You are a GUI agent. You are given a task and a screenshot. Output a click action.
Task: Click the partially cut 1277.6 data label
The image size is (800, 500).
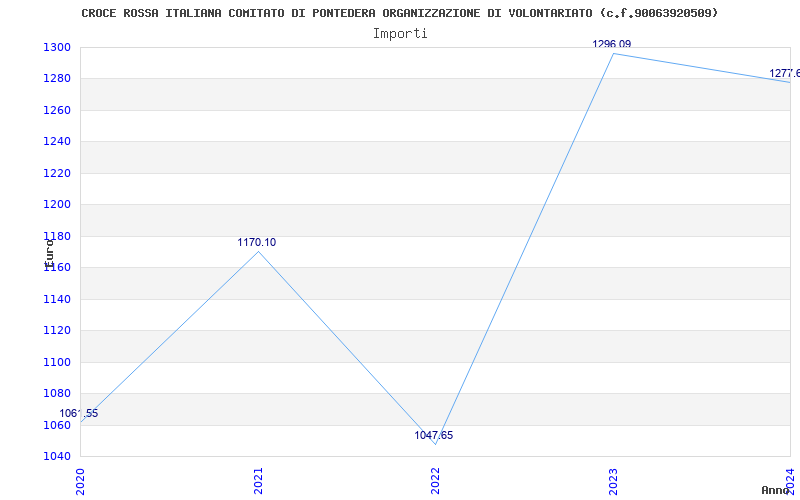[785, 73]
